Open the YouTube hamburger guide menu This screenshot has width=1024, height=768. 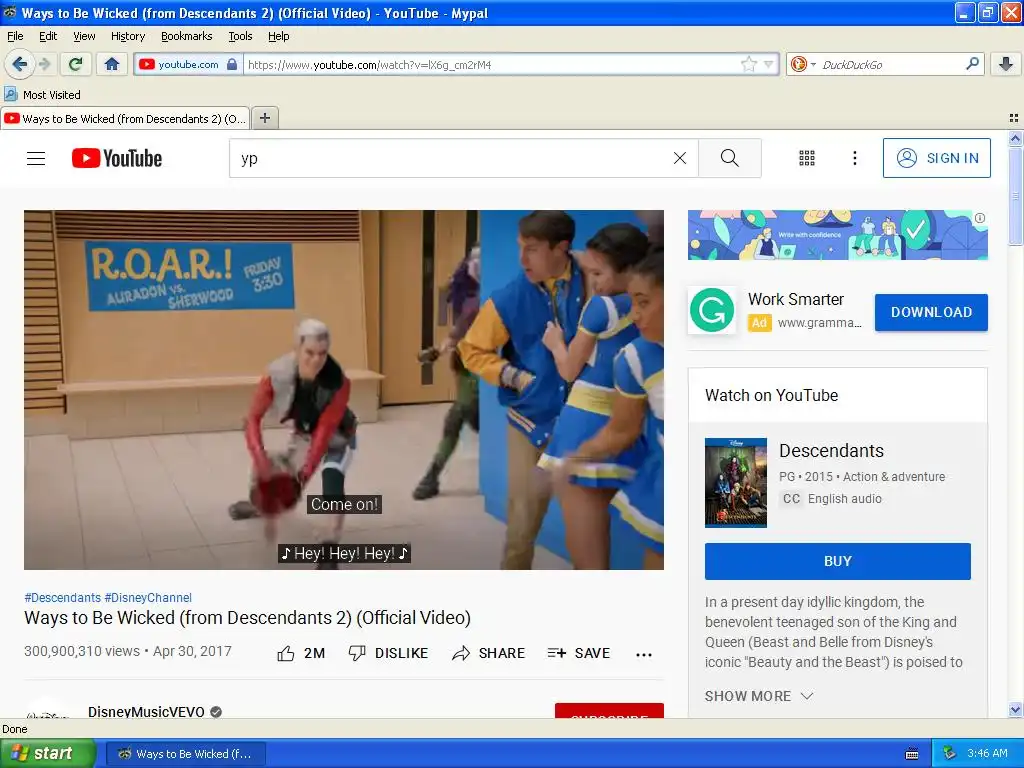click(x=36, y=158)
